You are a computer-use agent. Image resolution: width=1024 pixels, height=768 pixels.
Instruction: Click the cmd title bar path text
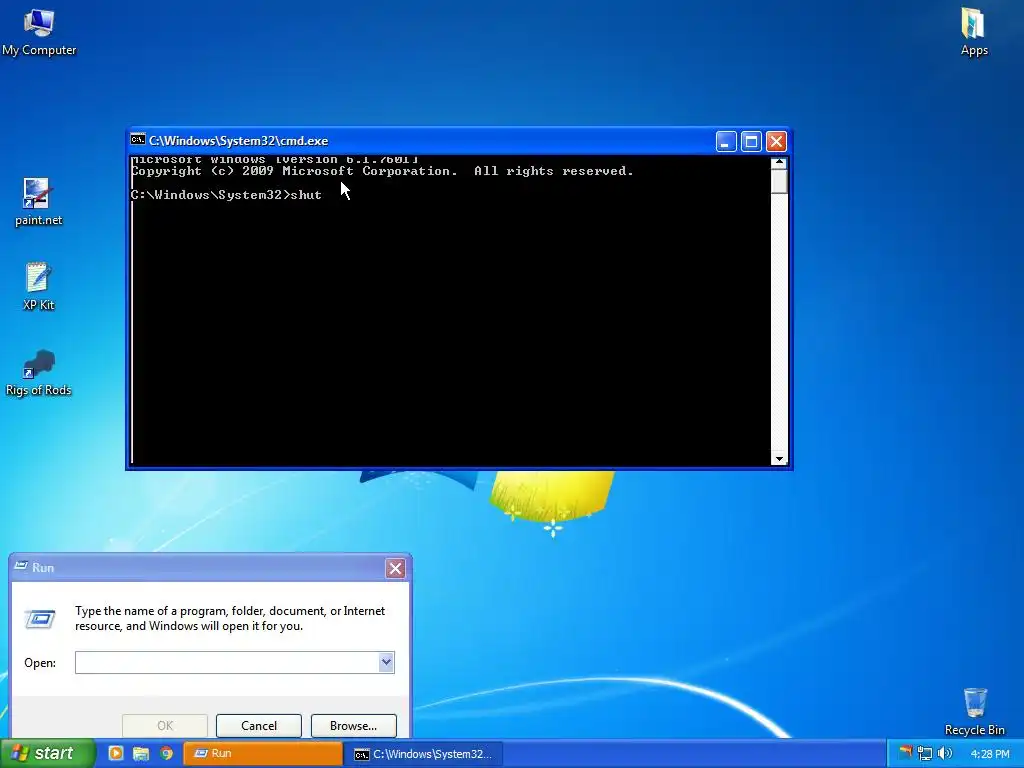click(x=238, y=141)
